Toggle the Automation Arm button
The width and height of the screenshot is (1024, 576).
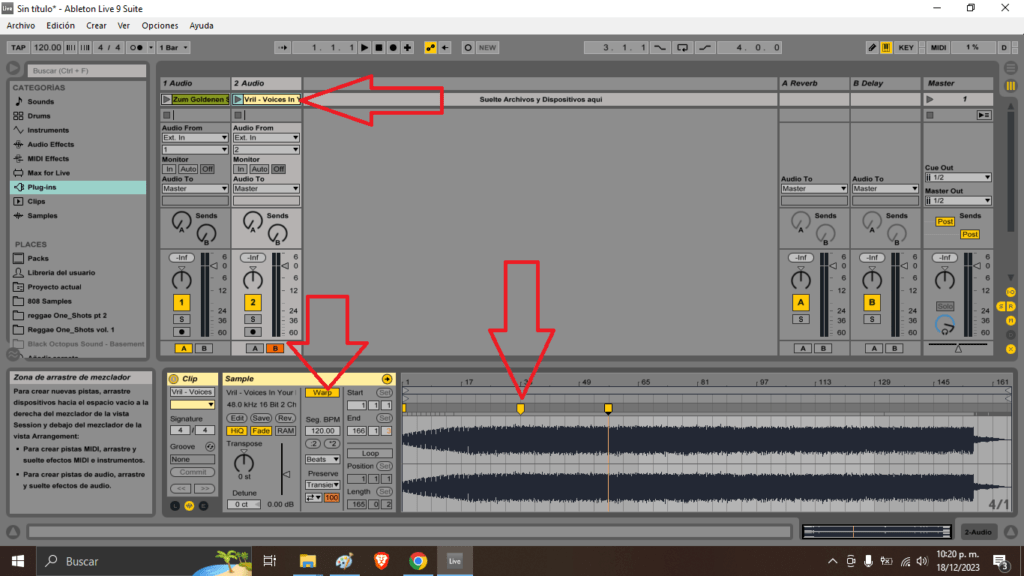tap(430, 48)
